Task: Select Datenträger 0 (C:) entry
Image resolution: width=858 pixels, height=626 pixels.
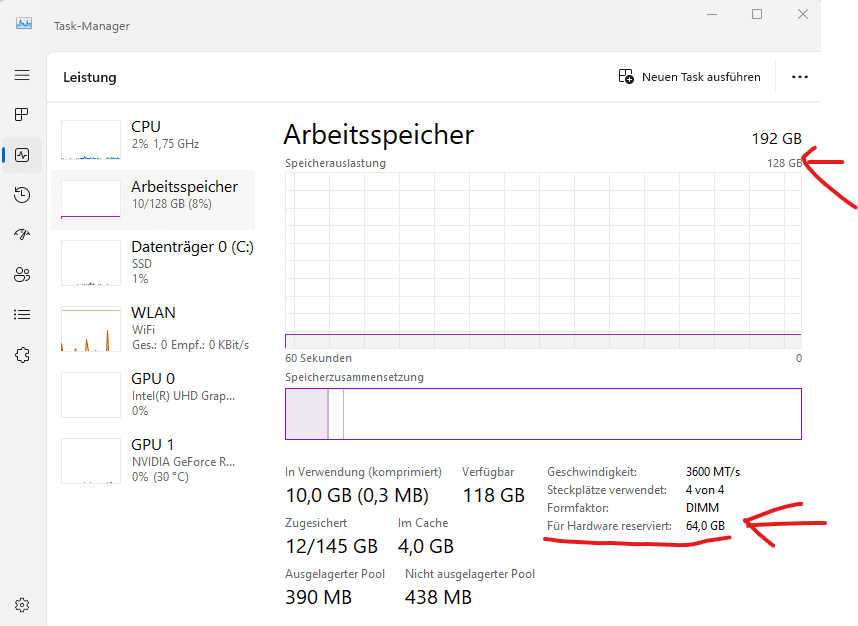Action: pyautogui.click(x=153, y=261)
